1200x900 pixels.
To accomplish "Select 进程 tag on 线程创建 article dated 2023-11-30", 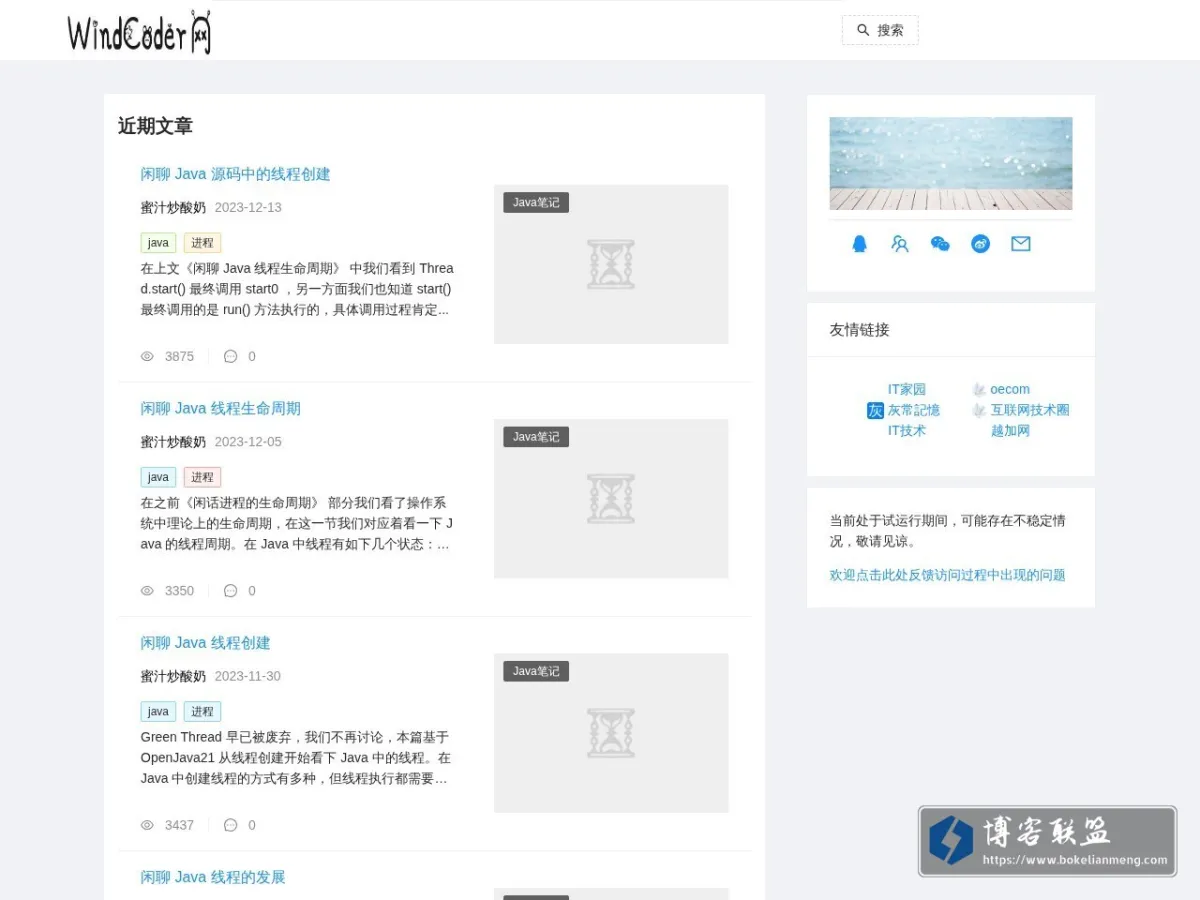I will [202, 712].
